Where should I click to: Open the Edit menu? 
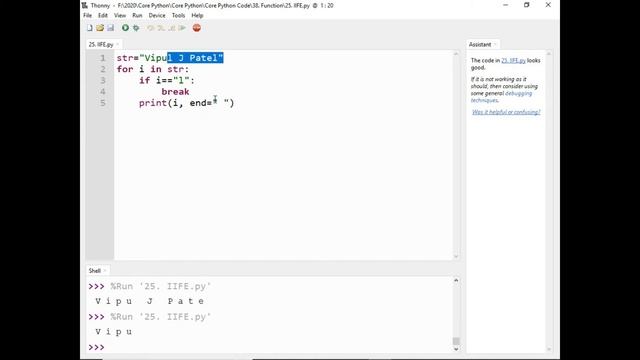pos(102,15)
